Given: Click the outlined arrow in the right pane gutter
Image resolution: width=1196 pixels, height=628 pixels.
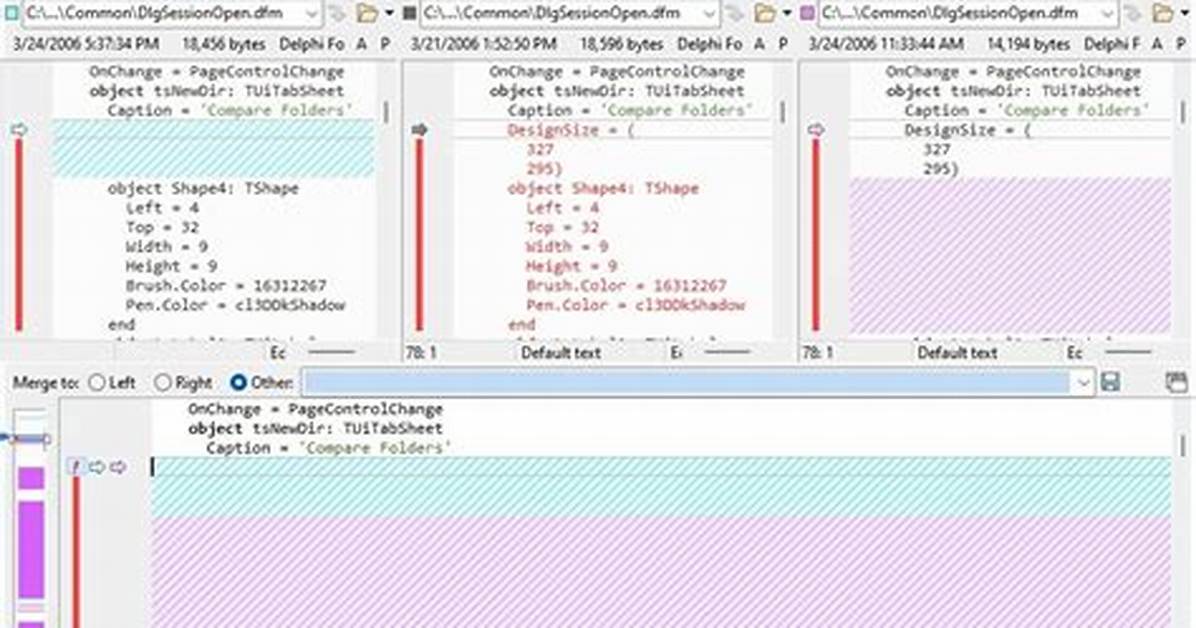Looking at the screenshot, I should (x=815, y=130).
